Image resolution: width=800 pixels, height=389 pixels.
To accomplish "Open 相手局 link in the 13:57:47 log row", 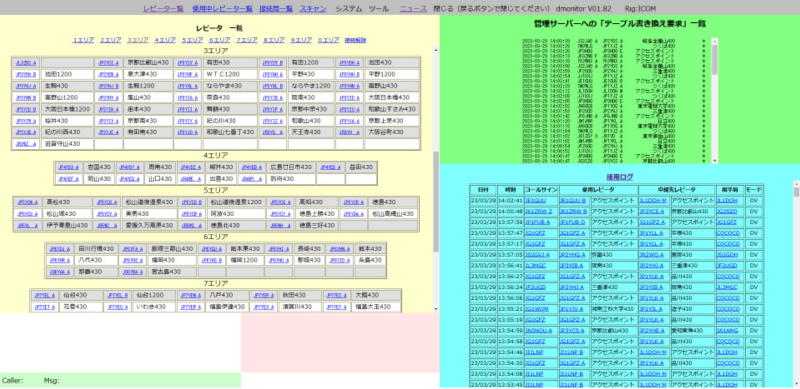I will [729, 233].
